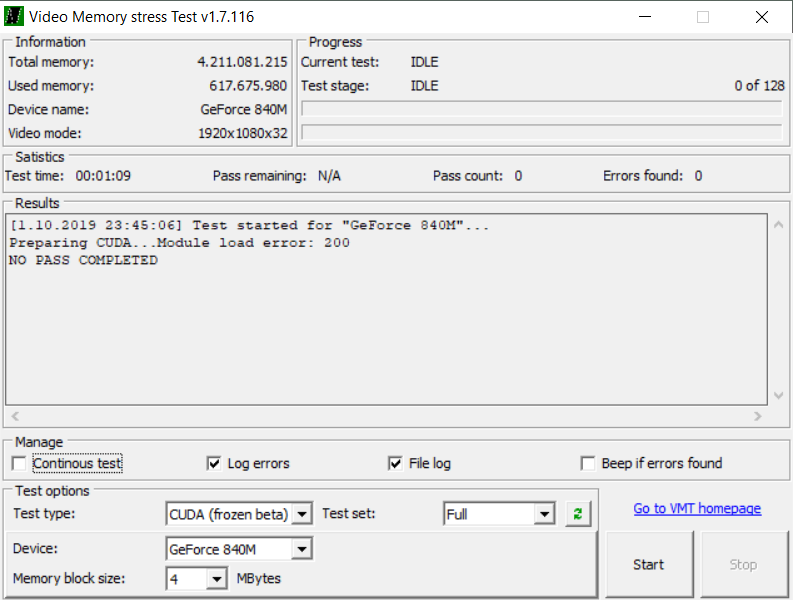793x600 pixels.
Task: Click the Total memory value 4.211.081.215
Action: [242, 62]
